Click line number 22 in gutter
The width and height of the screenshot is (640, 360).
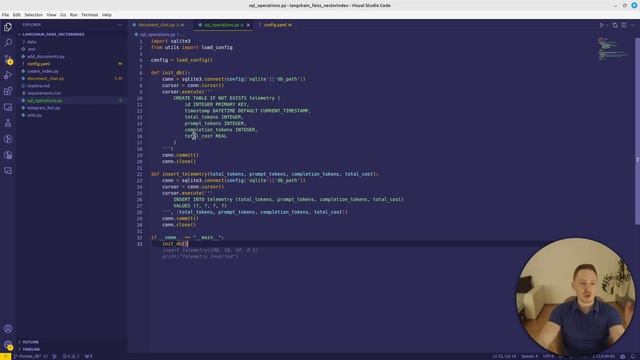(x=140, y=174)
